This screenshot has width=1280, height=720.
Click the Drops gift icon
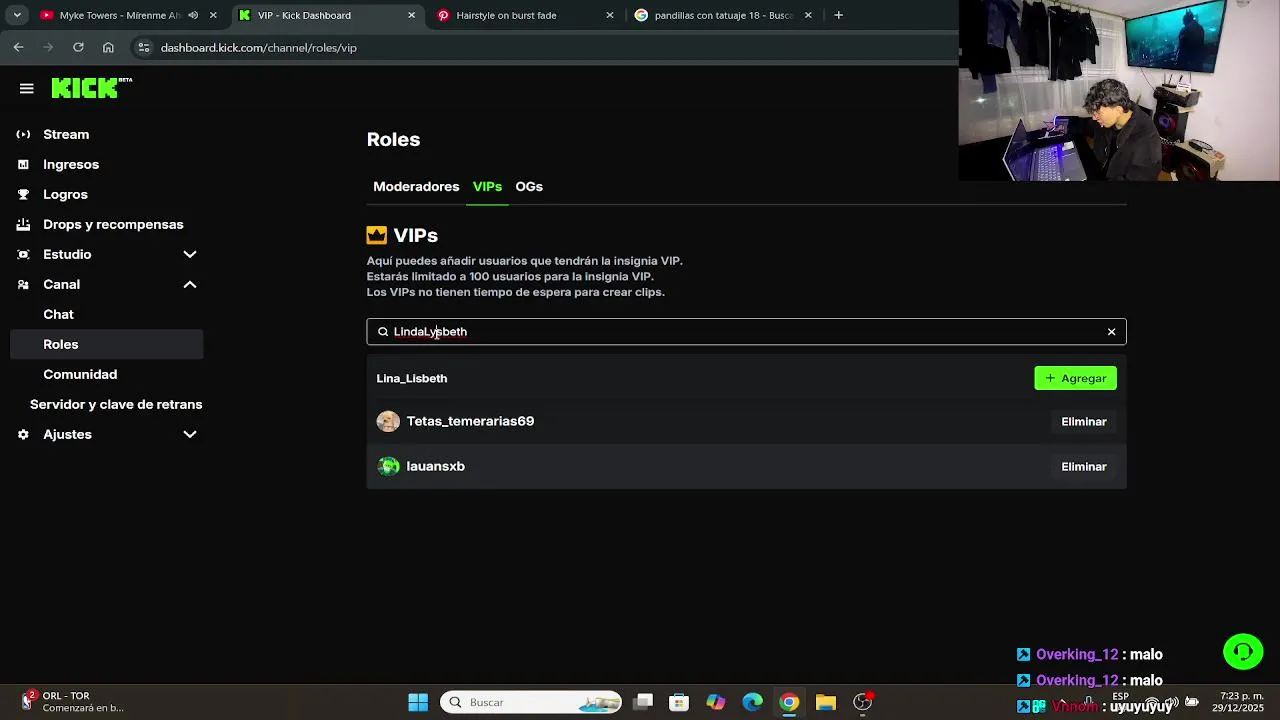23,224
